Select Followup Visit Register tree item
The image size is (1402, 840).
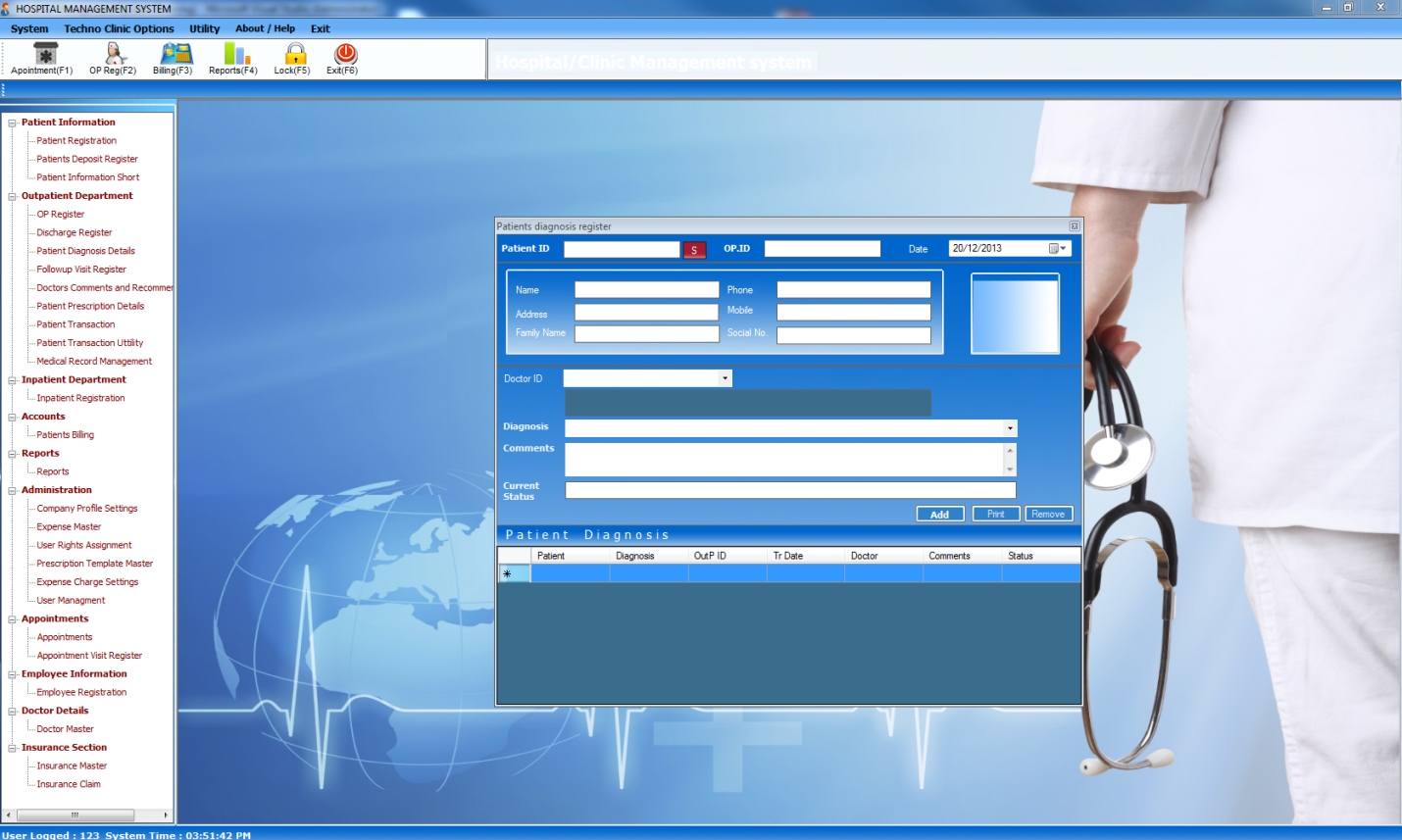pyautogui.click(x=81, y=270)
